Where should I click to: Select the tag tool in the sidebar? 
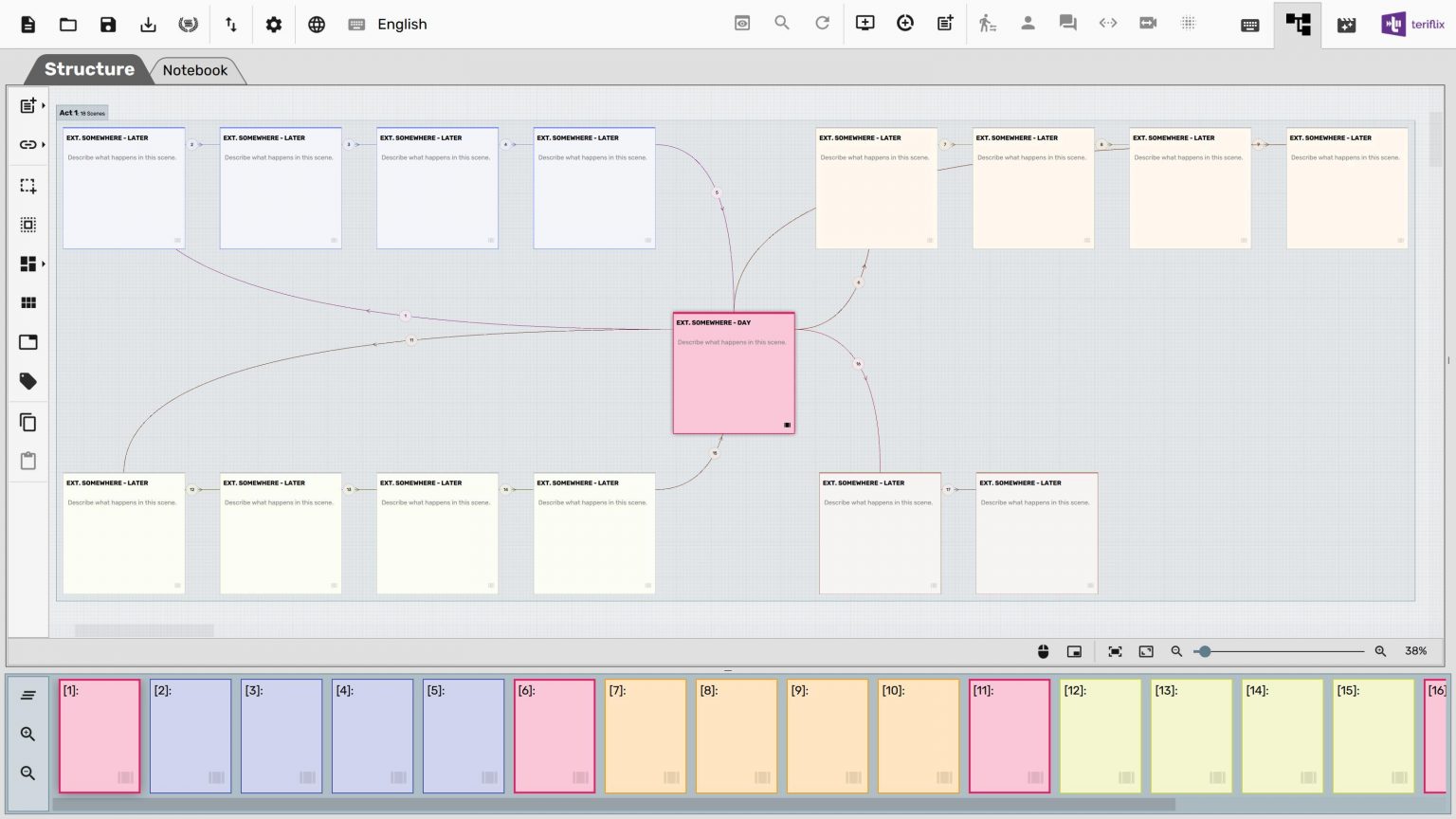[x=27, y=380]
